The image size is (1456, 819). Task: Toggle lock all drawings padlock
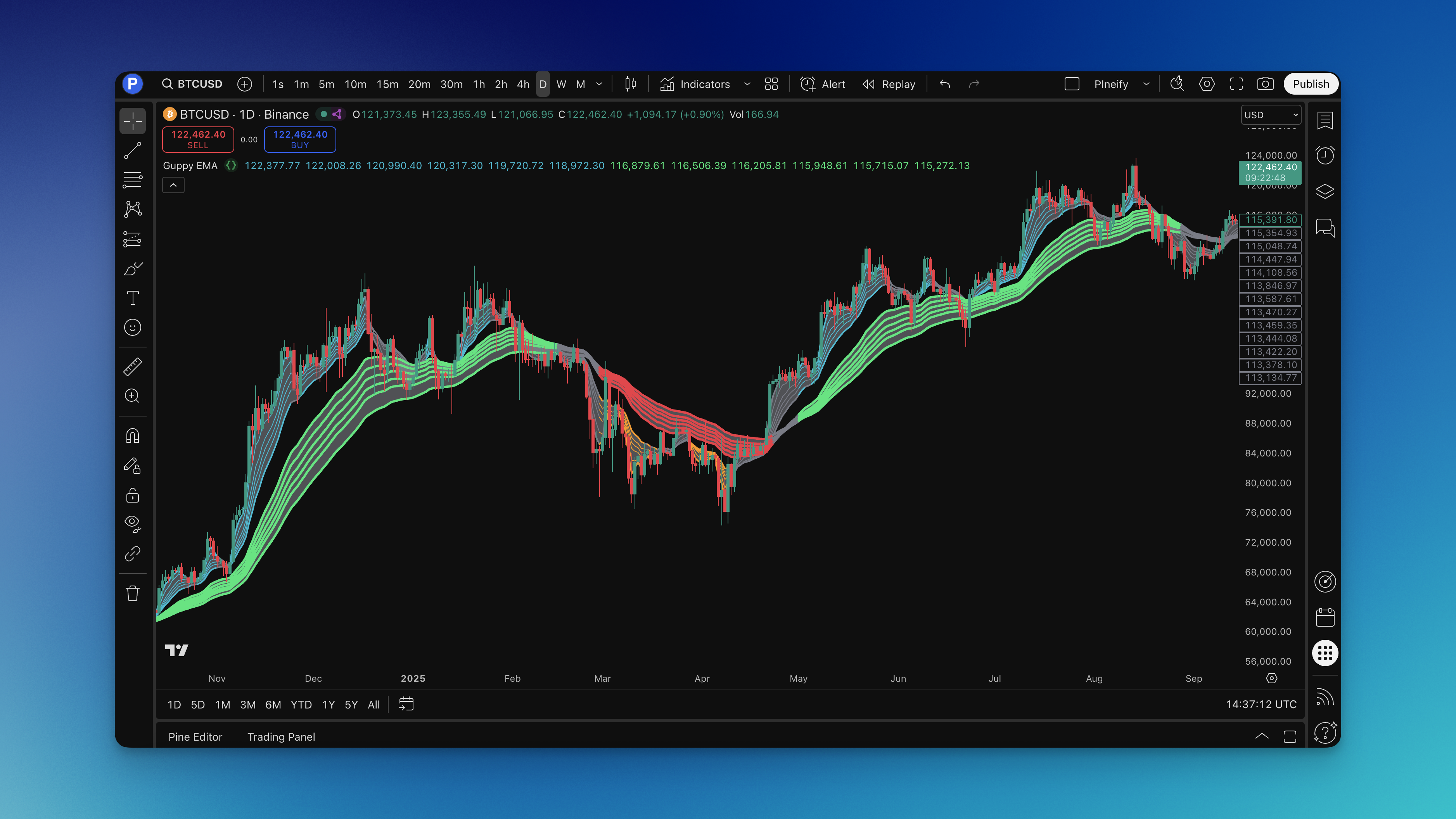point(132,496)
